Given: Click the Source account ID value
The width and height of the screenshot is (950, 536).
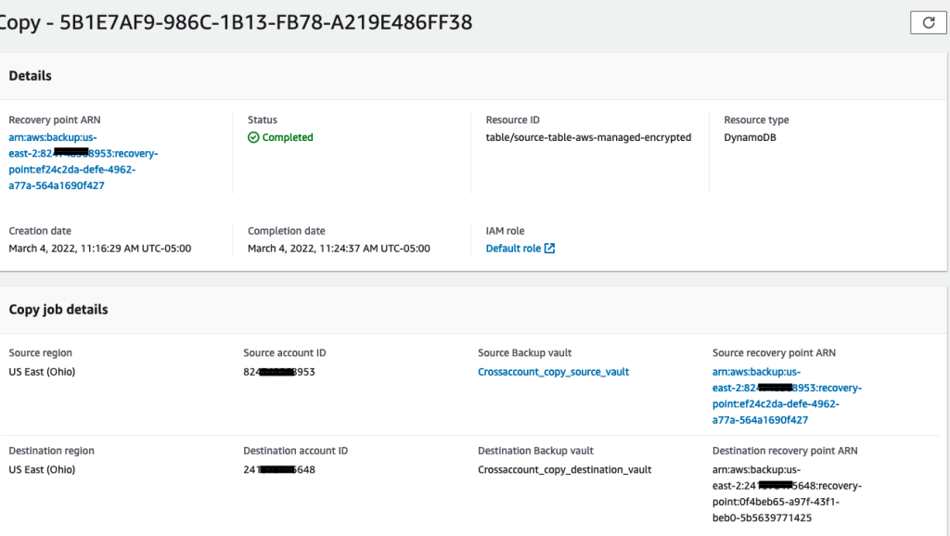Looking at the screenshot, I should tap(279, 372).
